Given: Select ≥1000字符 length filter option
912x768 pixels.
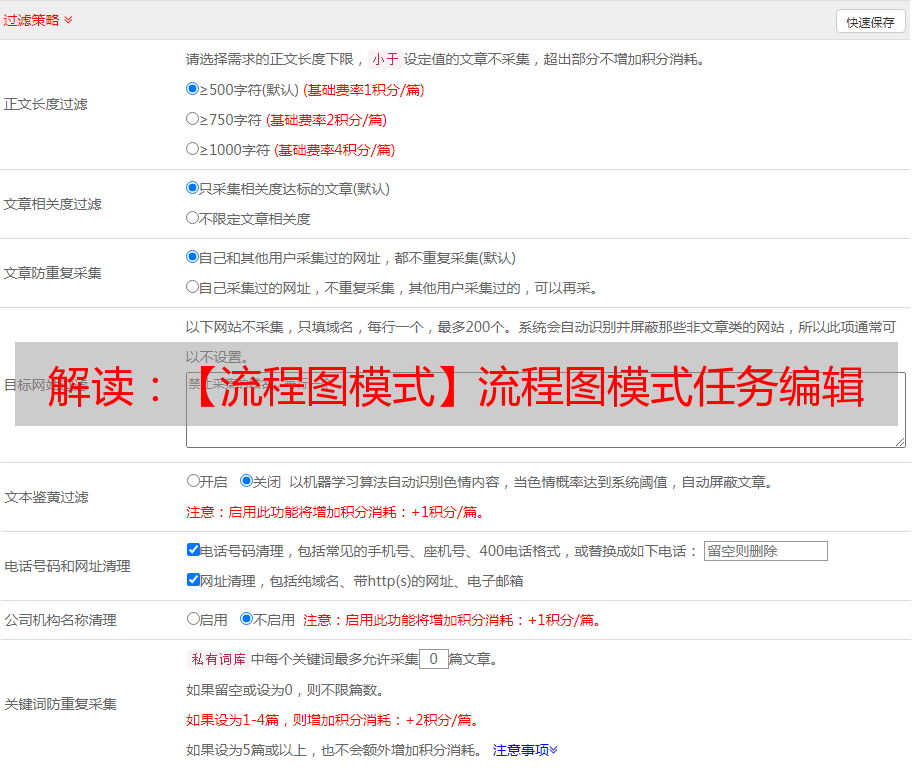Looking at the screenshot, I should 193,149.
